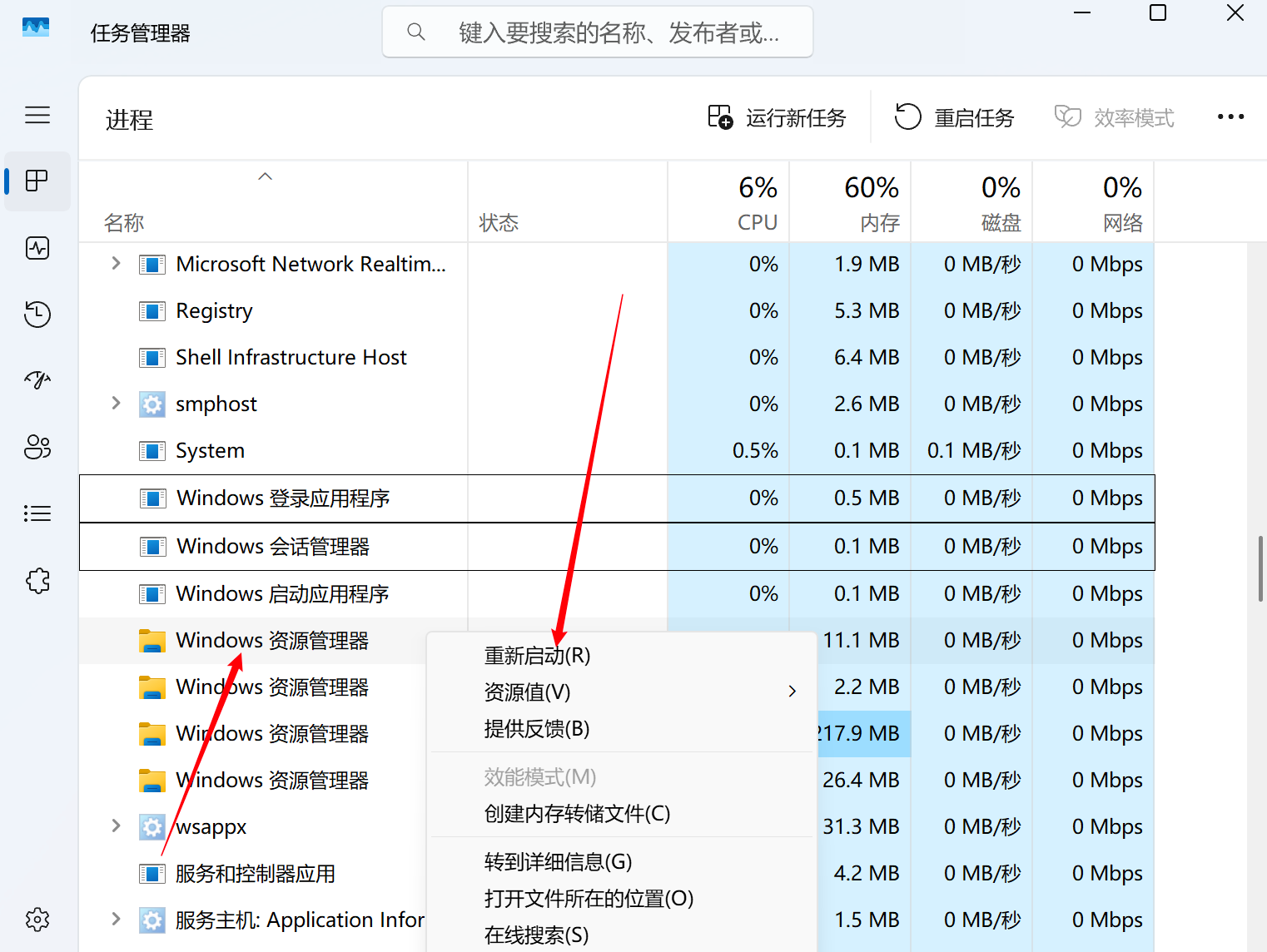Choose 创建内存转储文件(C) in context menu
1267x952 pixels.
click(621, 814)
